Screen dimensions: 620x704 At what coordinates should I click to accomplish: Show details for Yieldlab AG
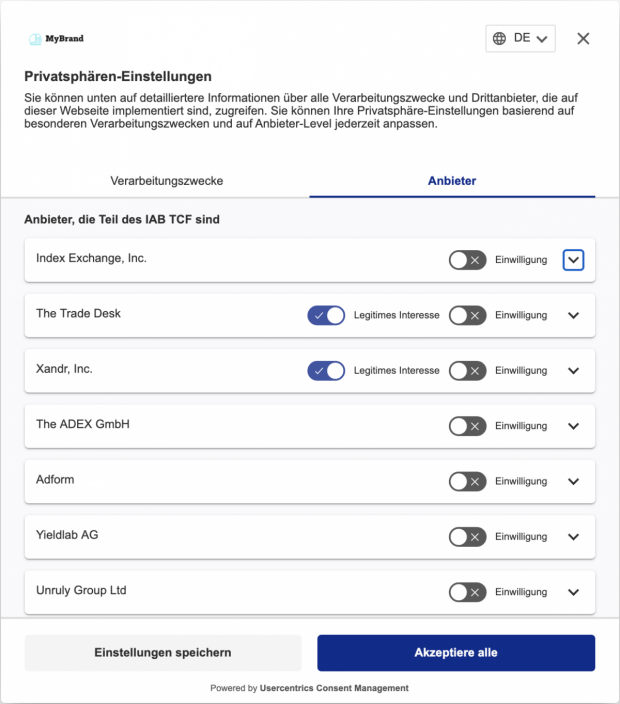pos(573,537)
